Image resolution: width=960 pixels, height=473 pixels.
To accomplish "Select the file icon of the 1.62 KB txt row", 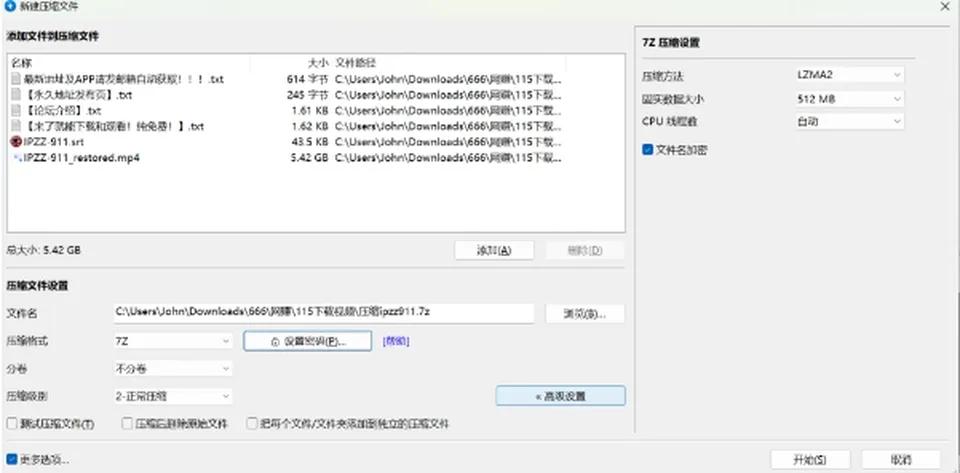I will pos(17,126).
